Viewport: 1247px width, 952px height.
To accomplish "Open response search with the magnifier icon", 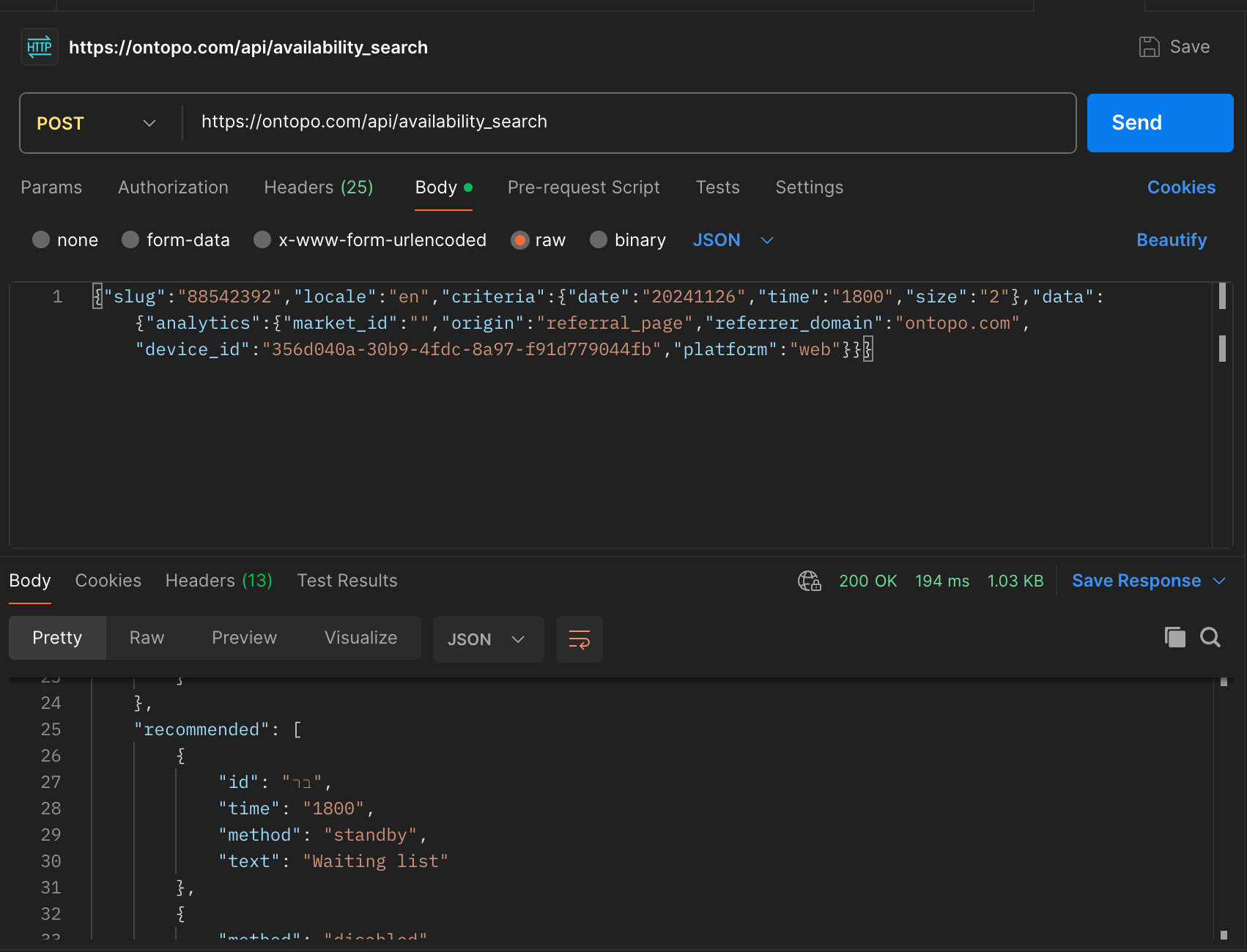I will (x=1210, y=637).
